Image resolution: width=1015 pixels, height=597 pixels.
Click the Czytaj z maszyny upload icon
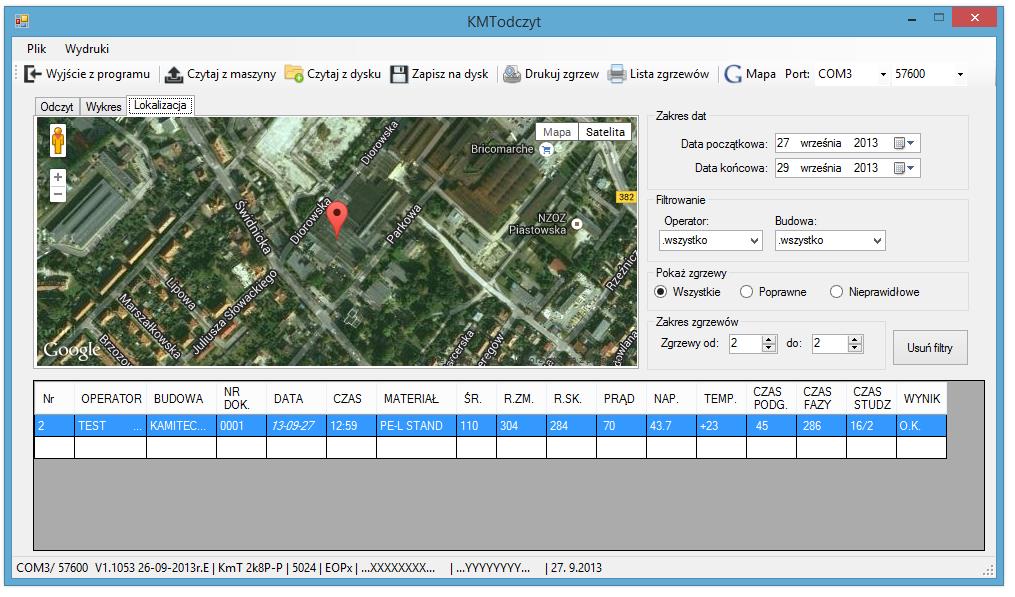tap(173, 74)
